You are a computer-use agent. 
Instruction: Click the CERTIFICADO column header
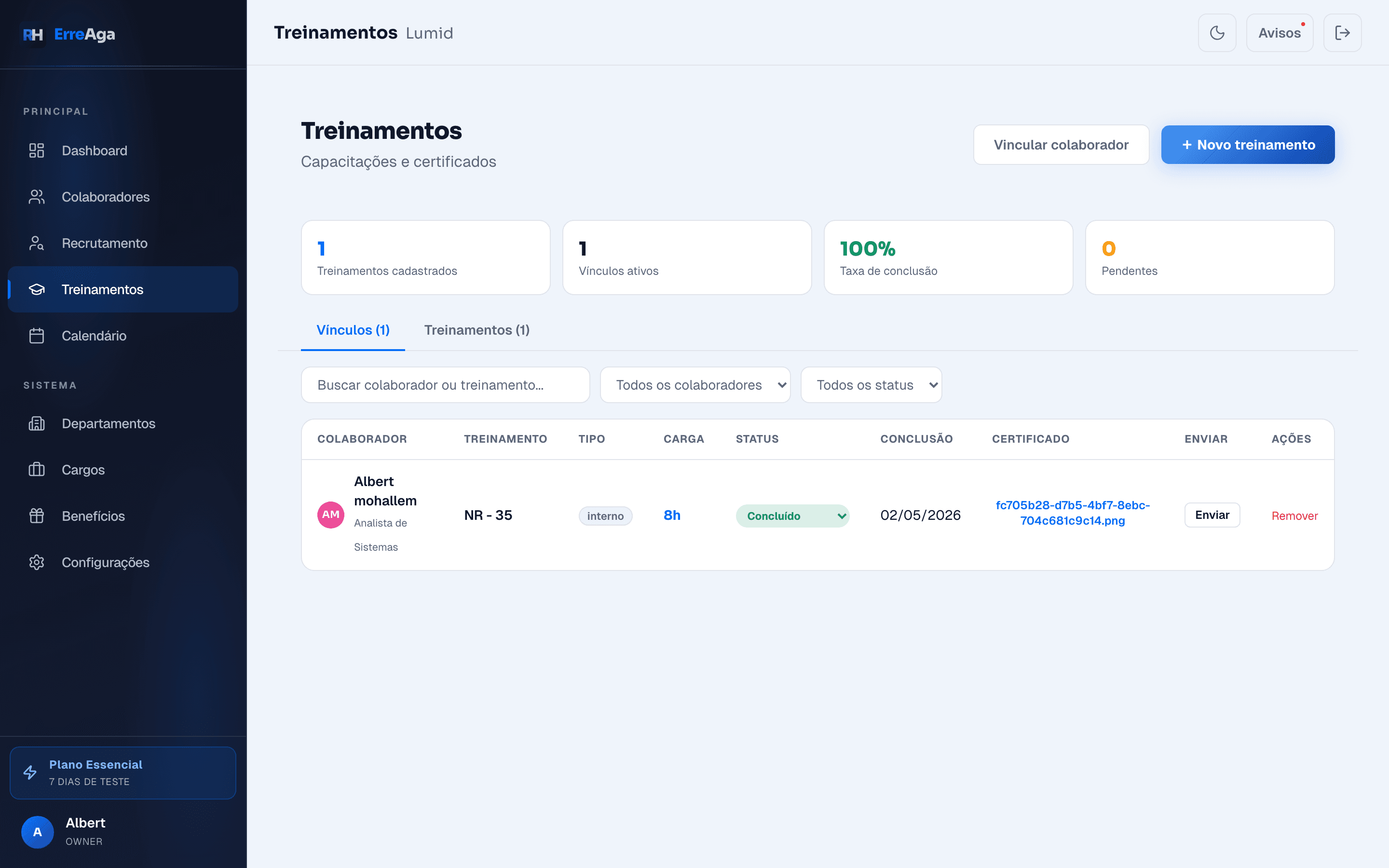click(1030, 439)
